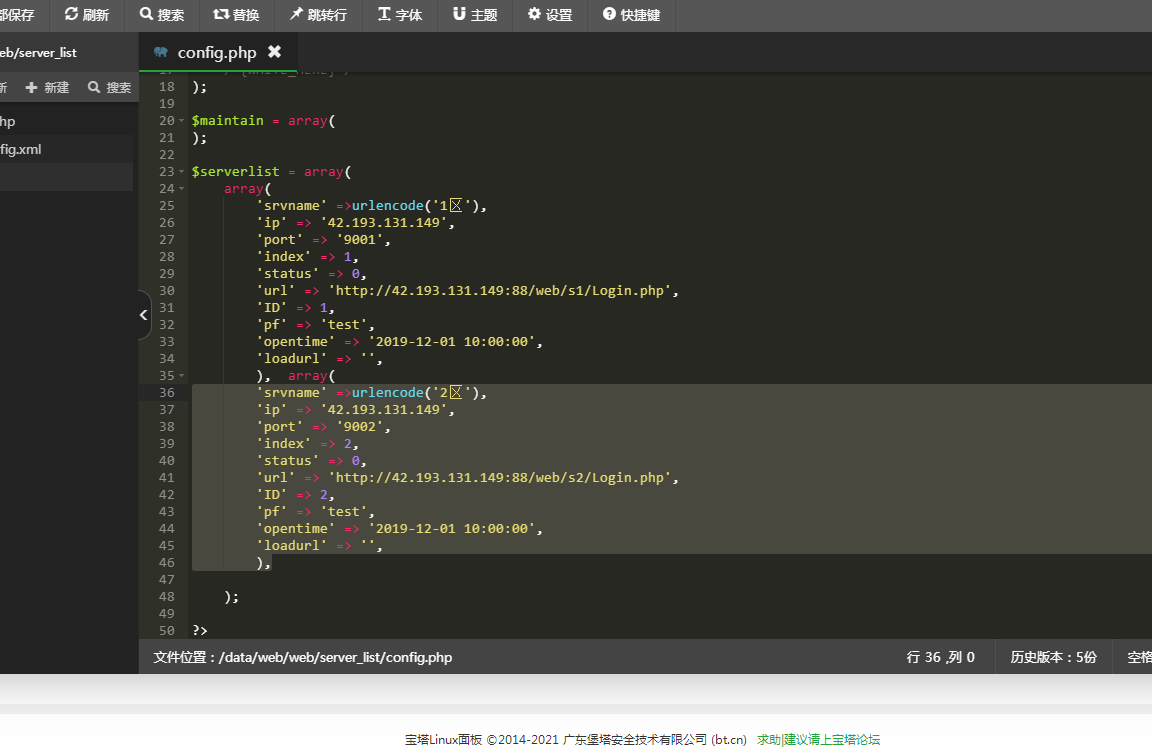Open the 历史版本 history versions
The height and width of the screenshot is (754, 1152).
click(x=1053, y=657)
